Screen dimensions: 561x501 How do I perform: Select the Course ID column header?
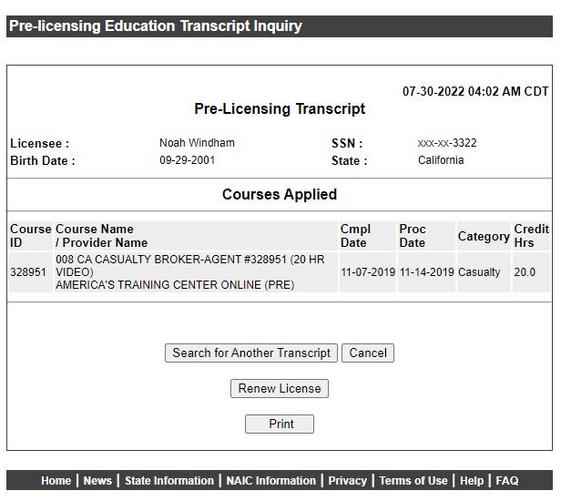coord(31,236)
